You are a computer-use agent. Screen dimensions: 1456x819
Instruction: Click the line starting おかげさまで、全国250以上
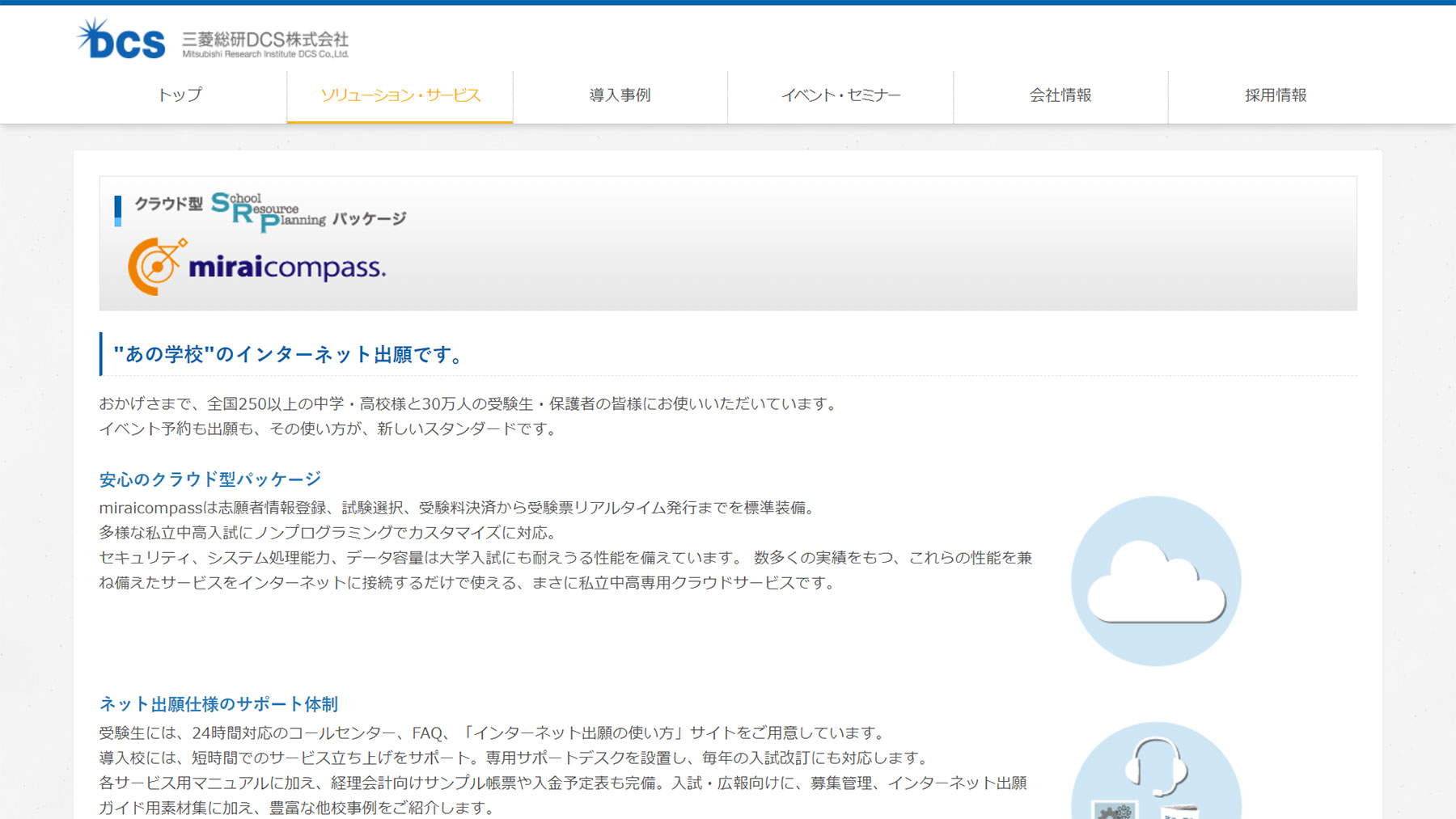click(470, 403)
